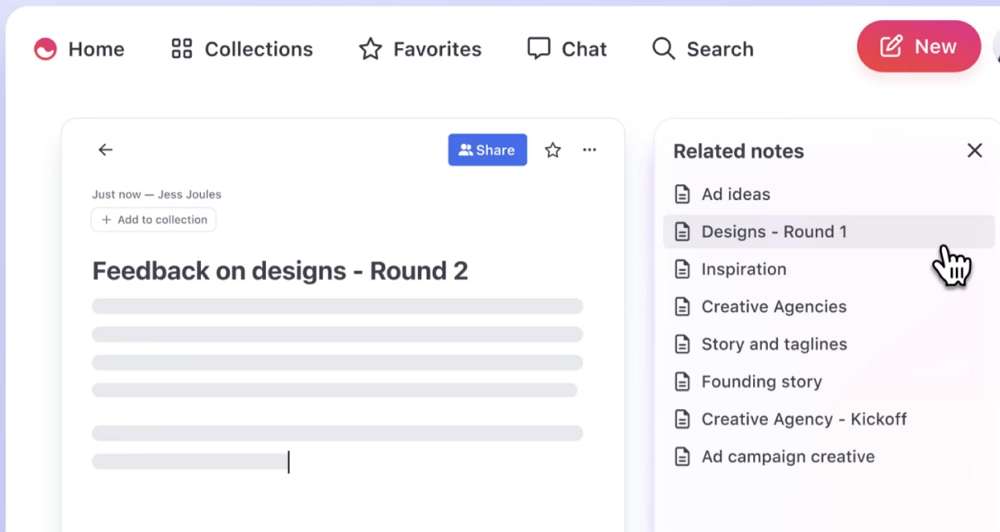This screenshot has width=1000, height=532.
Task: Click Add to collection button
Action: (154, 220)
